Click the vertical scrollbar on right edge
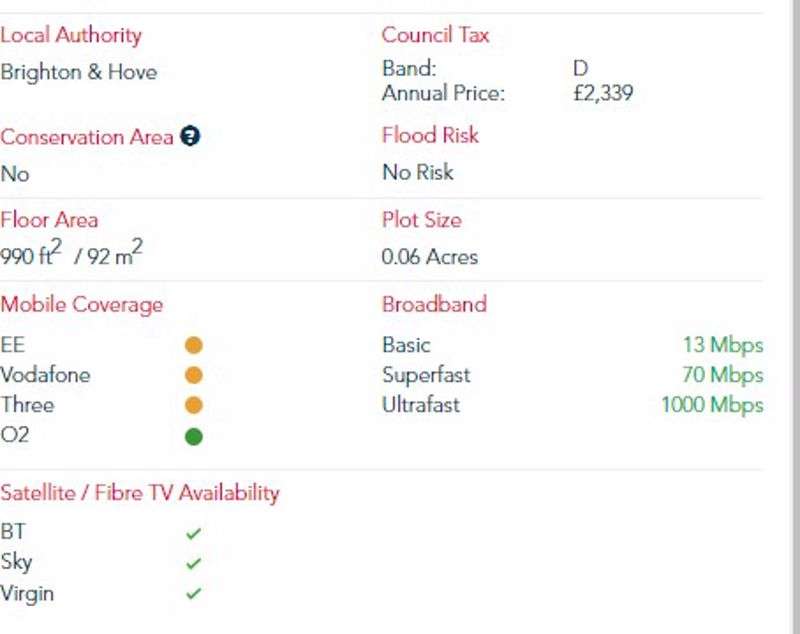The width and height of the screenshot is (800, 634). click(x=793, y=317)
